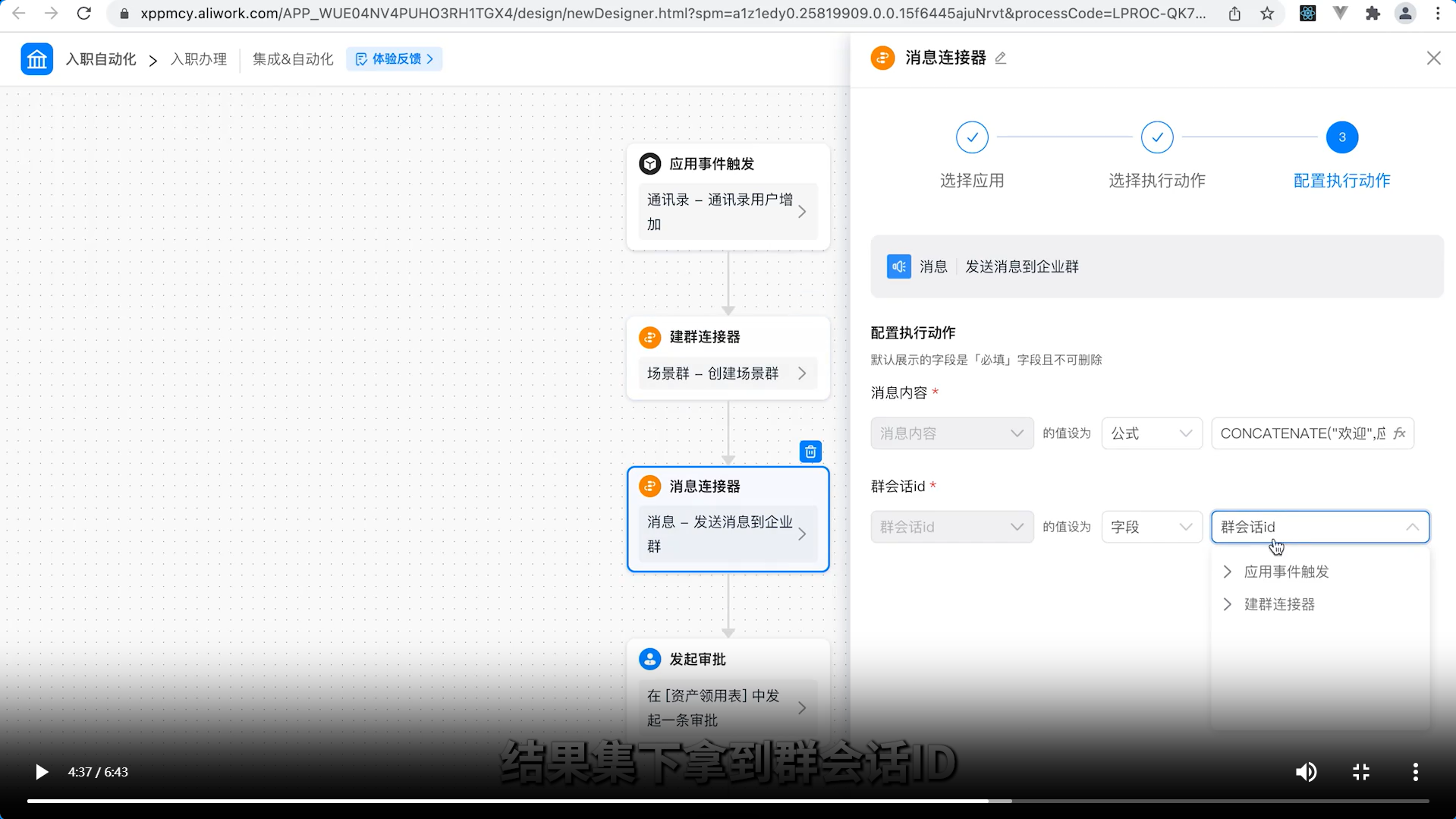Click the 4:37 / 6:43 time display

tap(98, 772)
